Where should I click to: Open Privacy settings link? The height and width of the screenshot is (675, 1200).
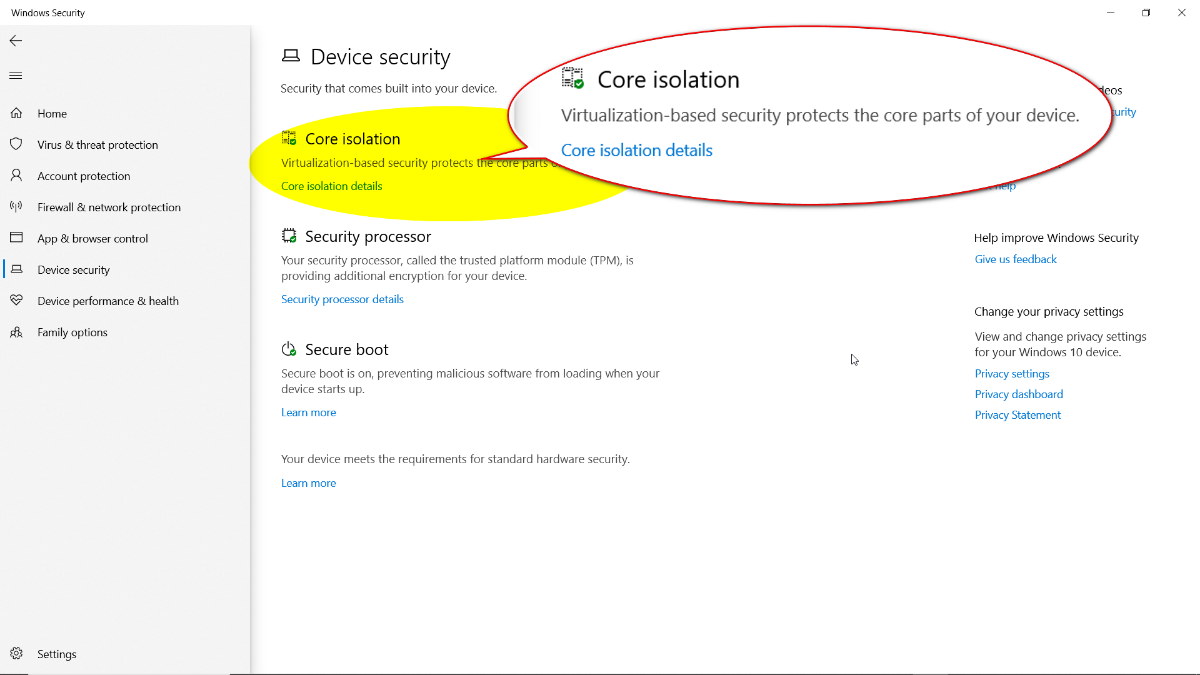(x=1012, y=373)
